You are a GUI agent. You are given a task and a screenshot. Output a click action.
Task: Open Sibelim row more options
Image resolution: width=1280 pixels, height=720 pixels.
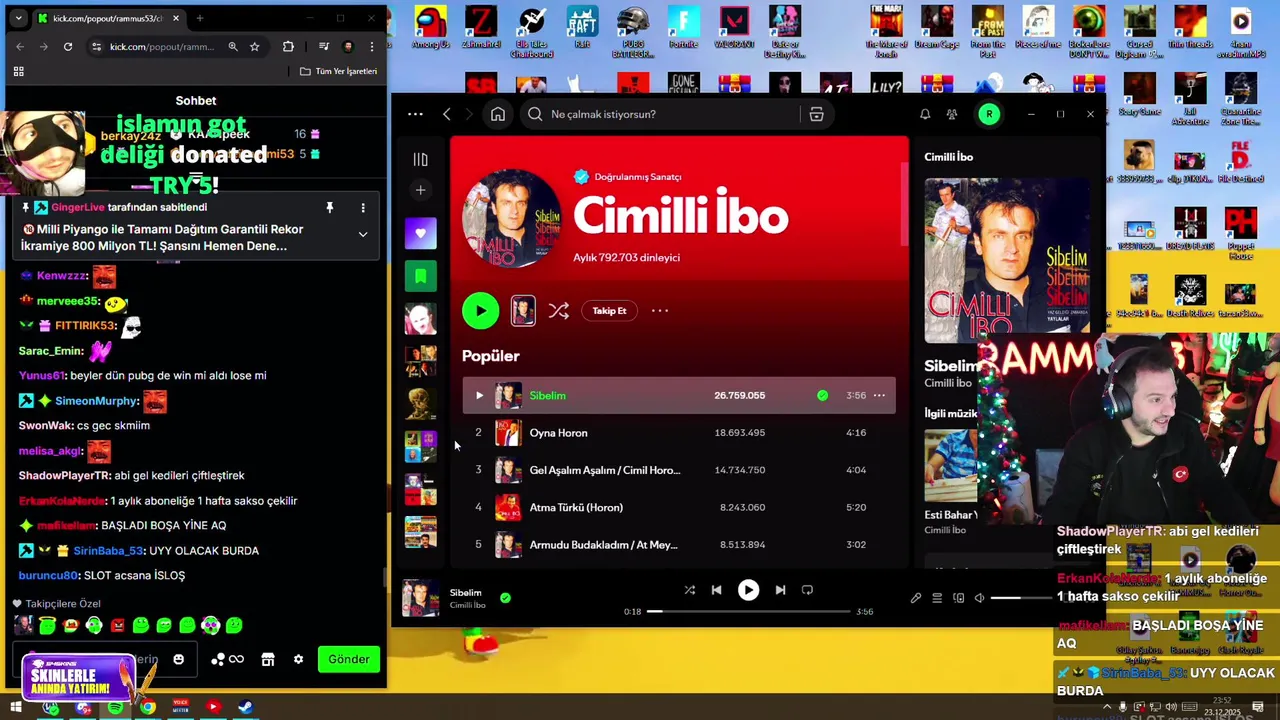[879, 395]
